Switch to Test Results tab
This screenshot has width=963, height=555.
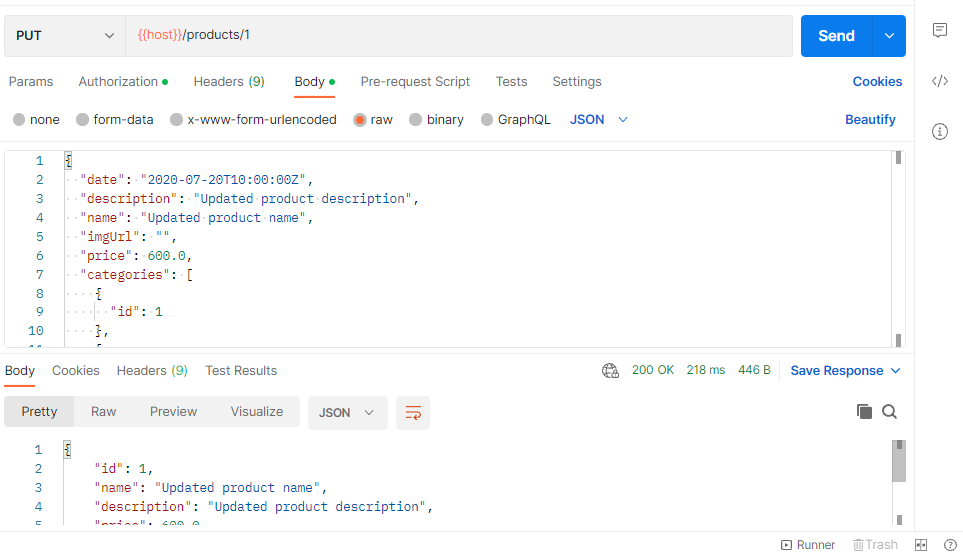click(x=241, y=371)
